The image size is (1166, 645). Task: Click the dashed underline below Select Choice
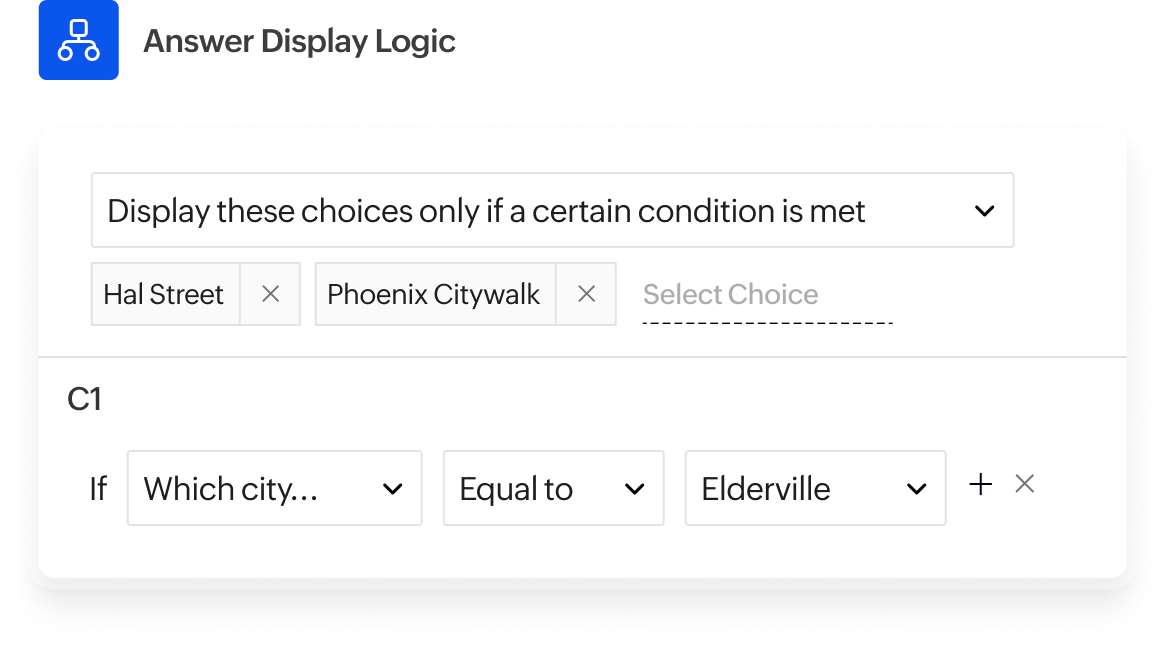coord(767,323)
